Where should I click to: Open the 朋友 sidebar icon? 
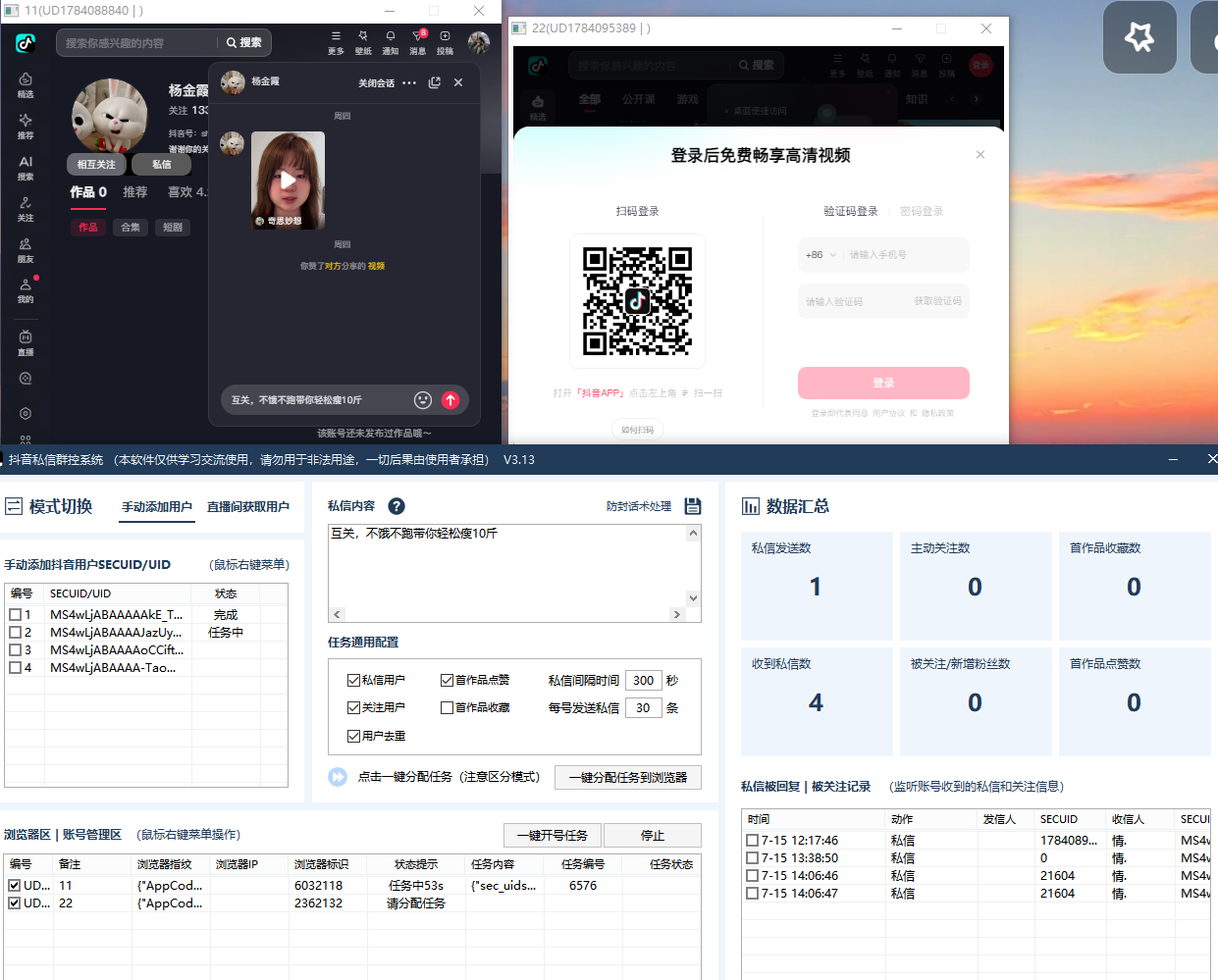tap(26, 250)
